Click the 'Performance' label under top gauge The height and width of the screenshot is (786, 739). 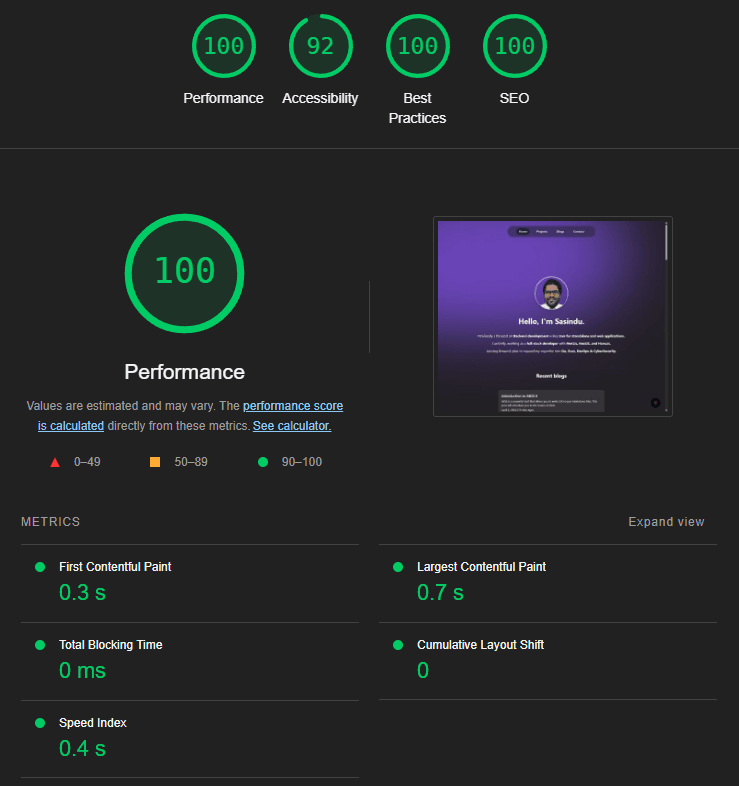coord(223,98)
